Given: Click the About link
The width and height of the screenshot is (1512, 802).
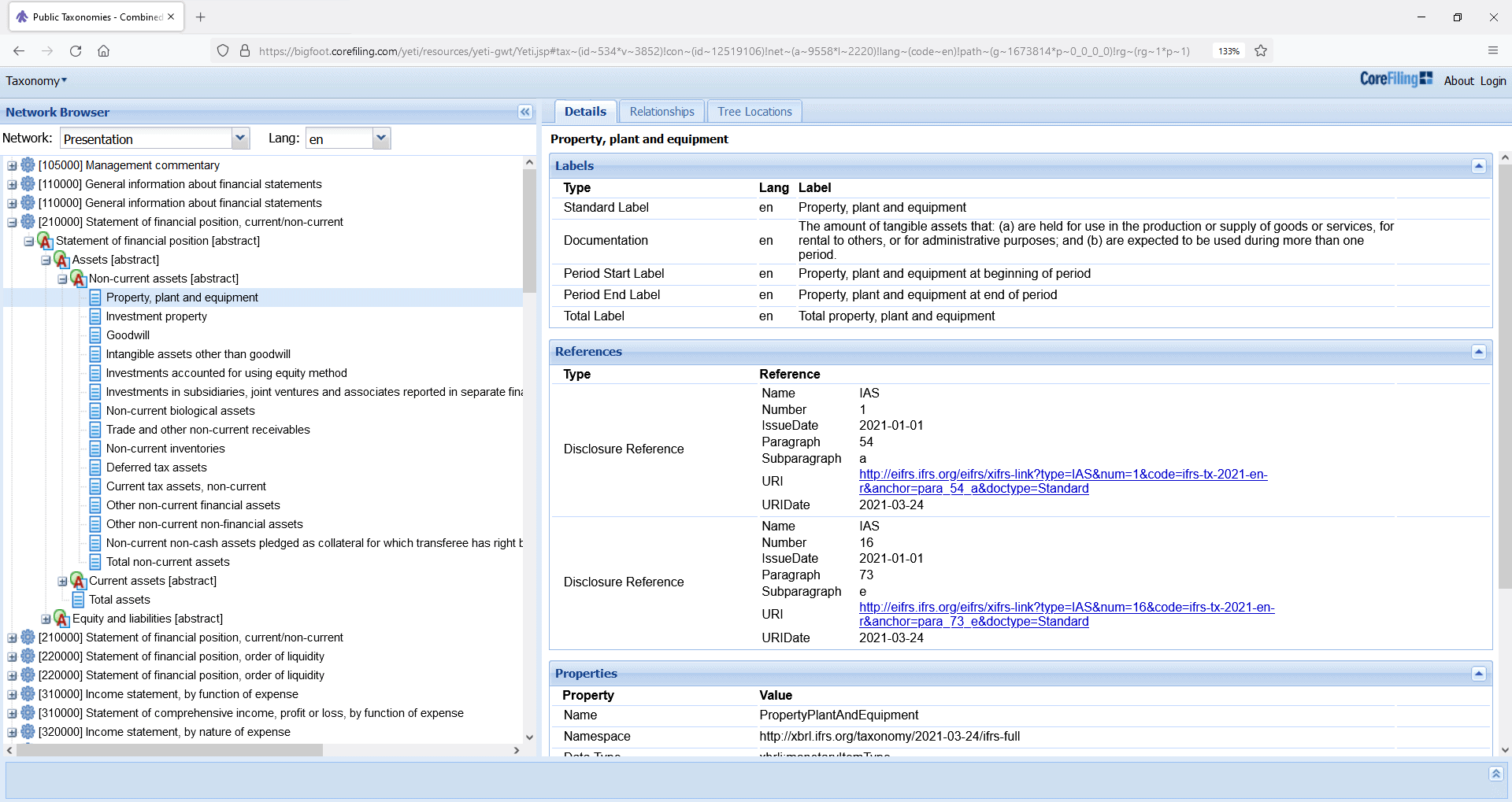Looking at the screenshot, I should [1458, 81].
